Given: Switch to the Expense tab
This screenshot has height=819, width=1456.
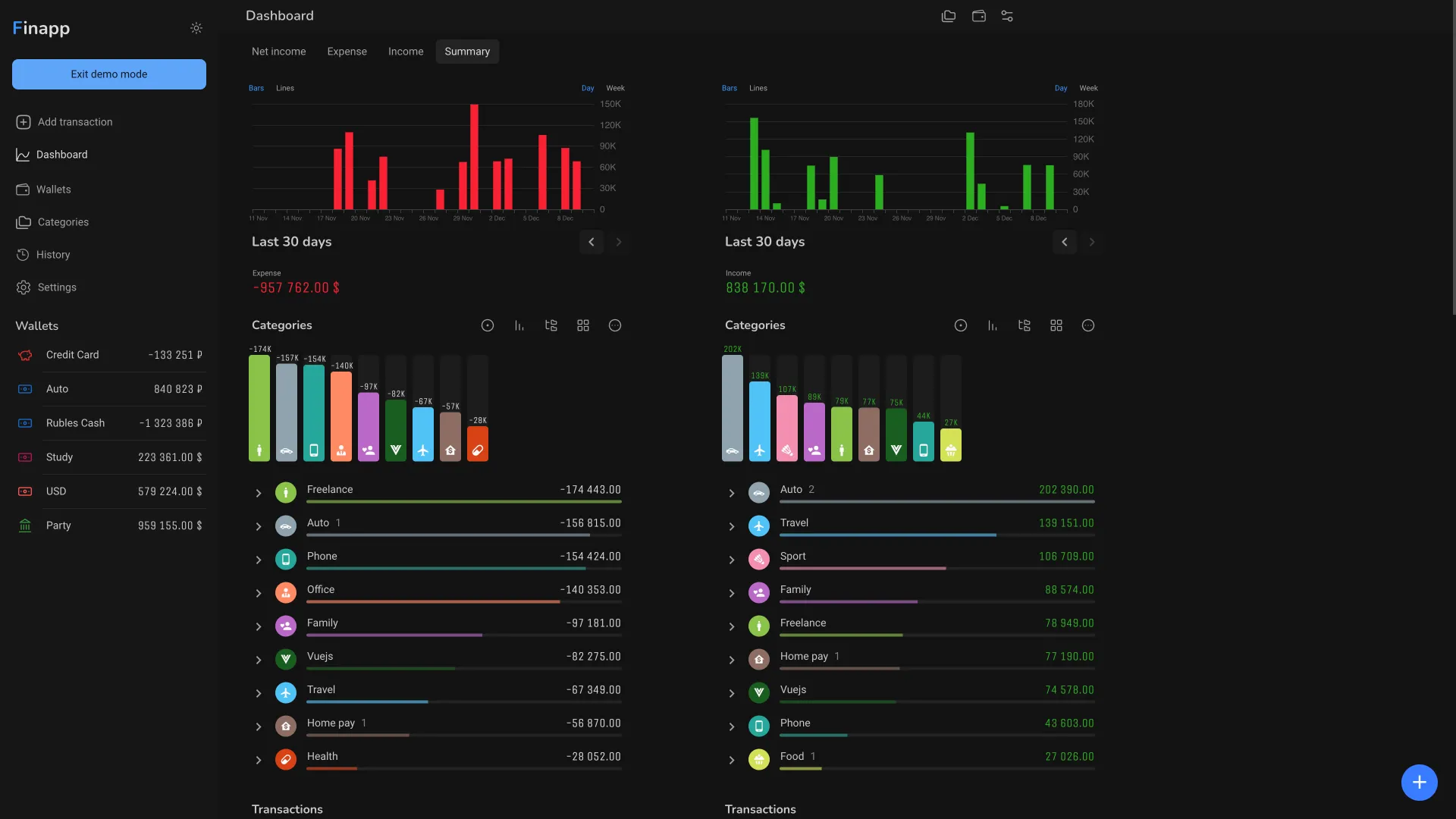Looking at the screenshot, I should [347, 52].
